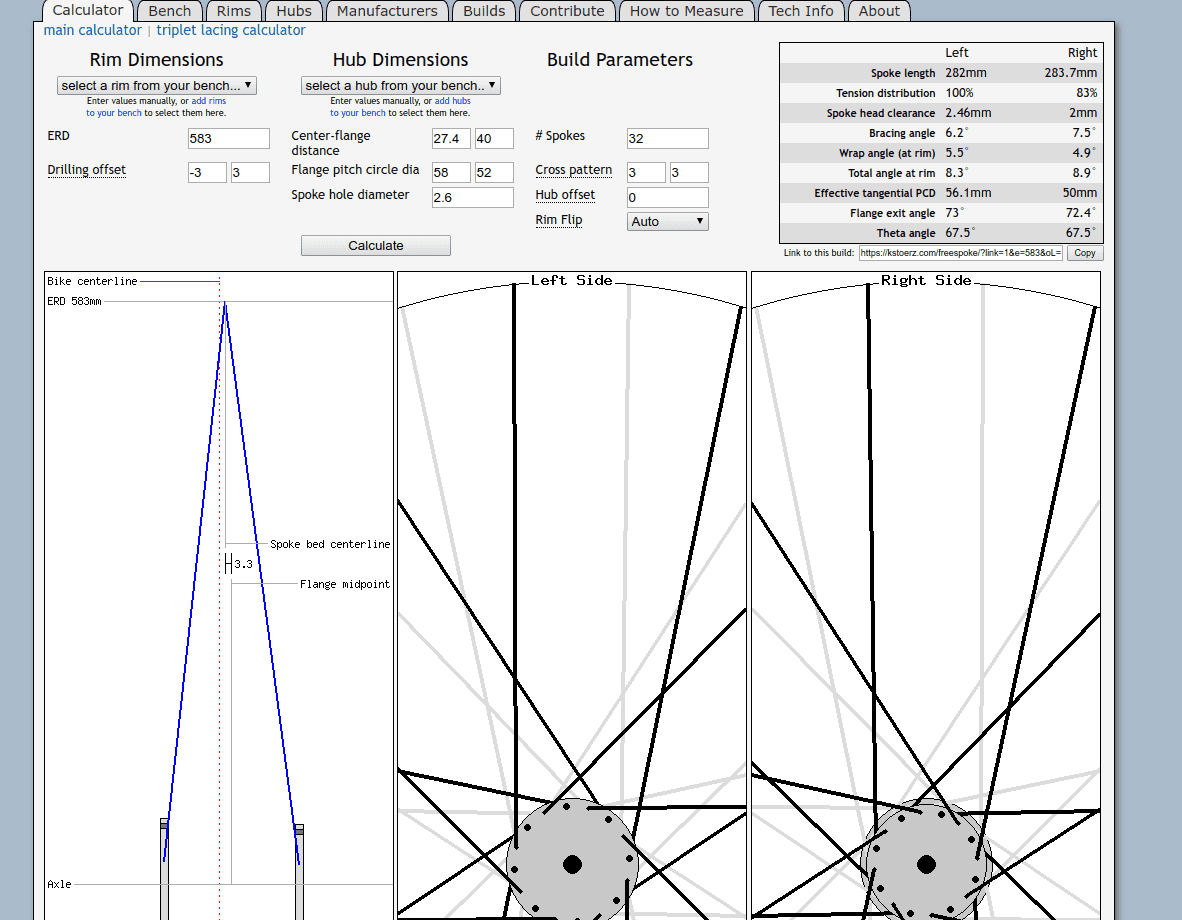Screen dimensions: 1182x920
Task: Open the Rim Flip Auto dropdown
Action: 667,221
